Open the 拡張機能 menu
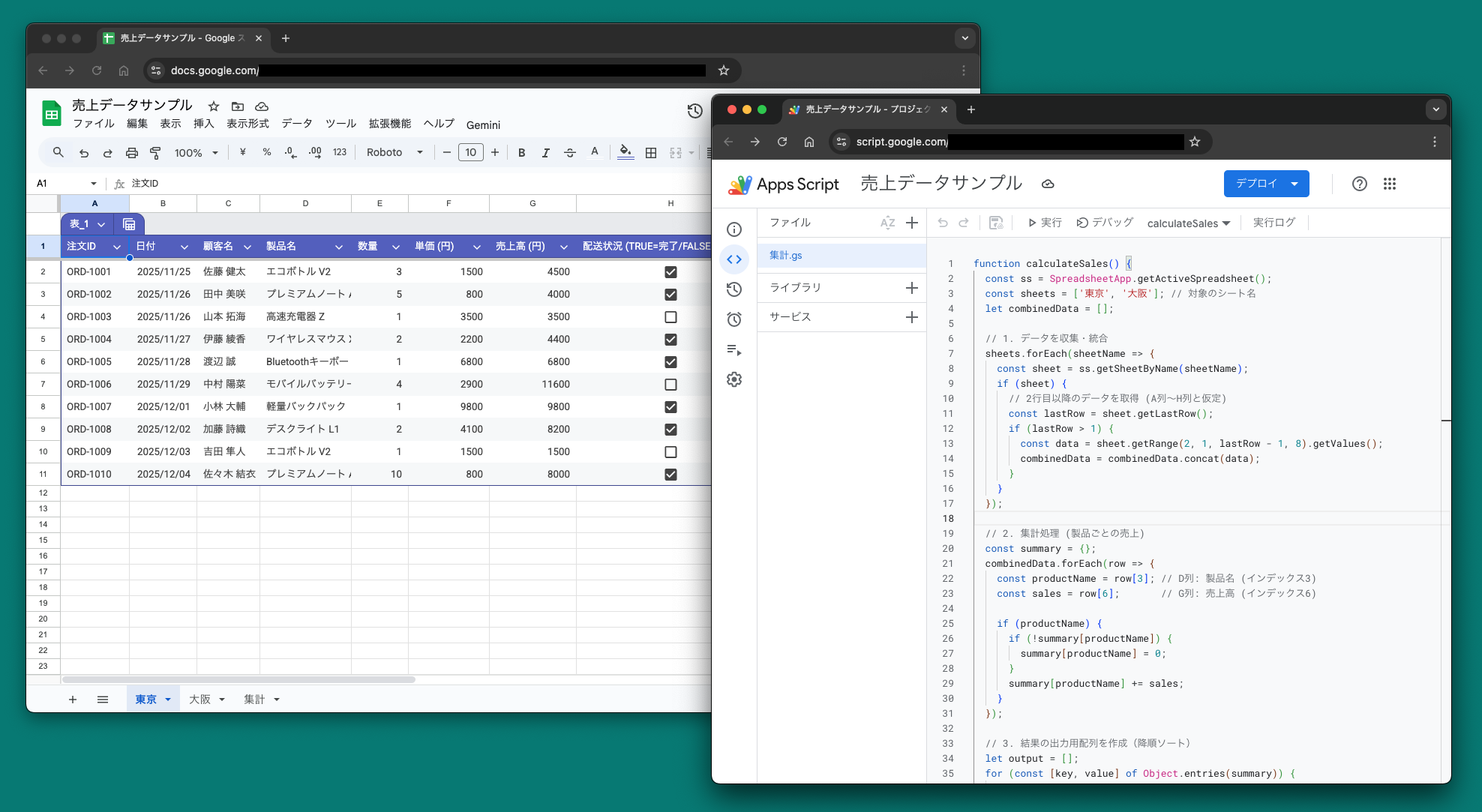 coord(389,124)
